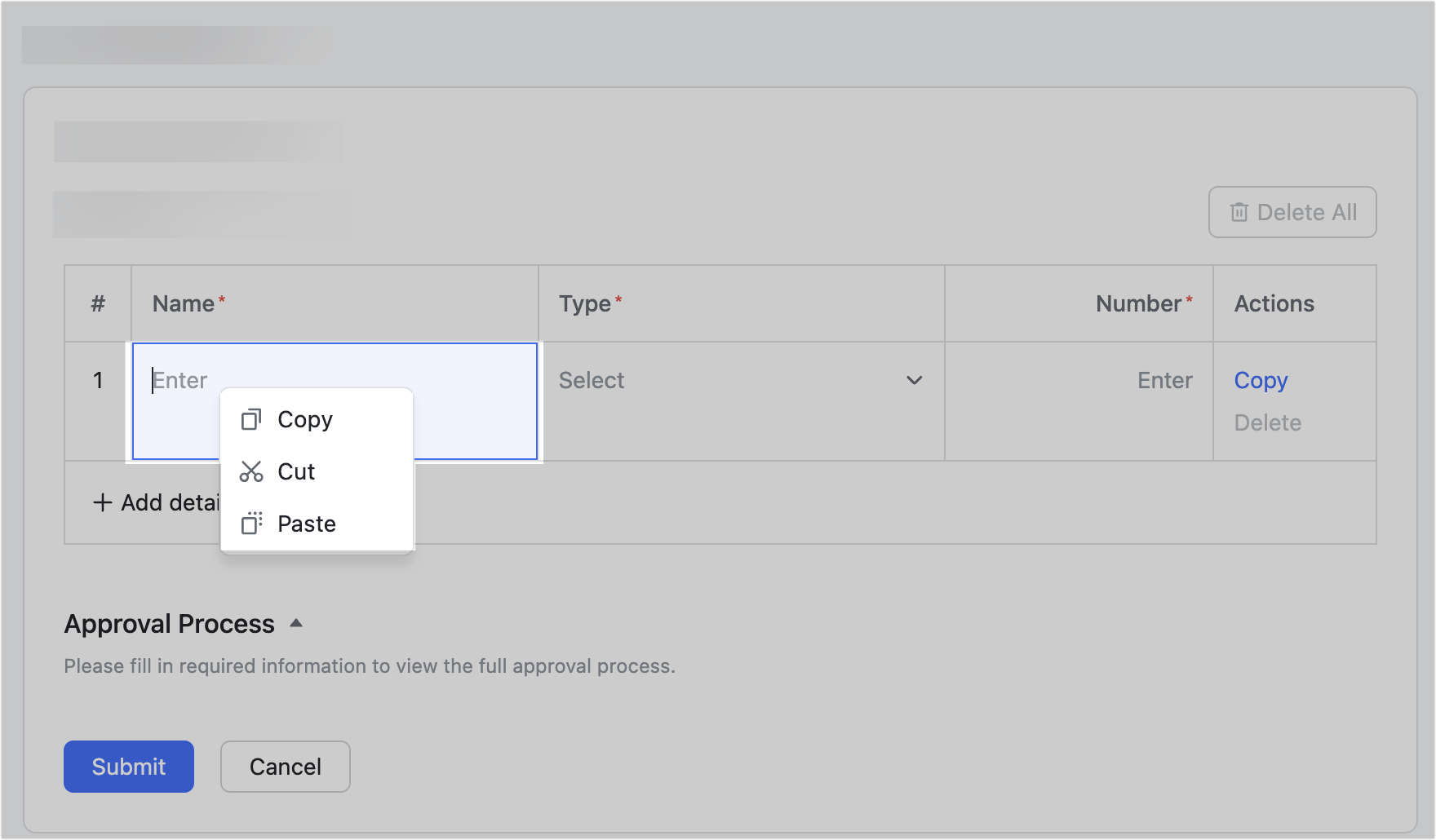
Task: Click the Number entry field in row 1
Action: click(1126, 380)
